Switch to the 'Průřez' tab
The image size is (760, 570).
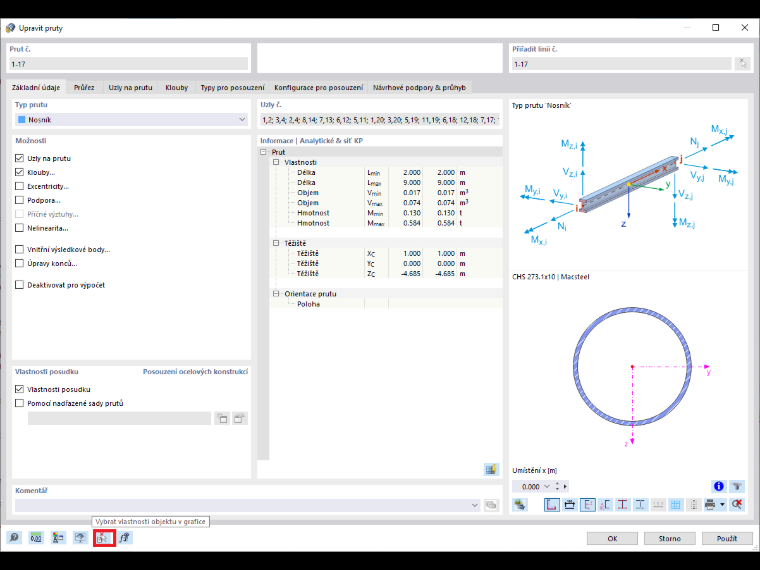(84, 87)
